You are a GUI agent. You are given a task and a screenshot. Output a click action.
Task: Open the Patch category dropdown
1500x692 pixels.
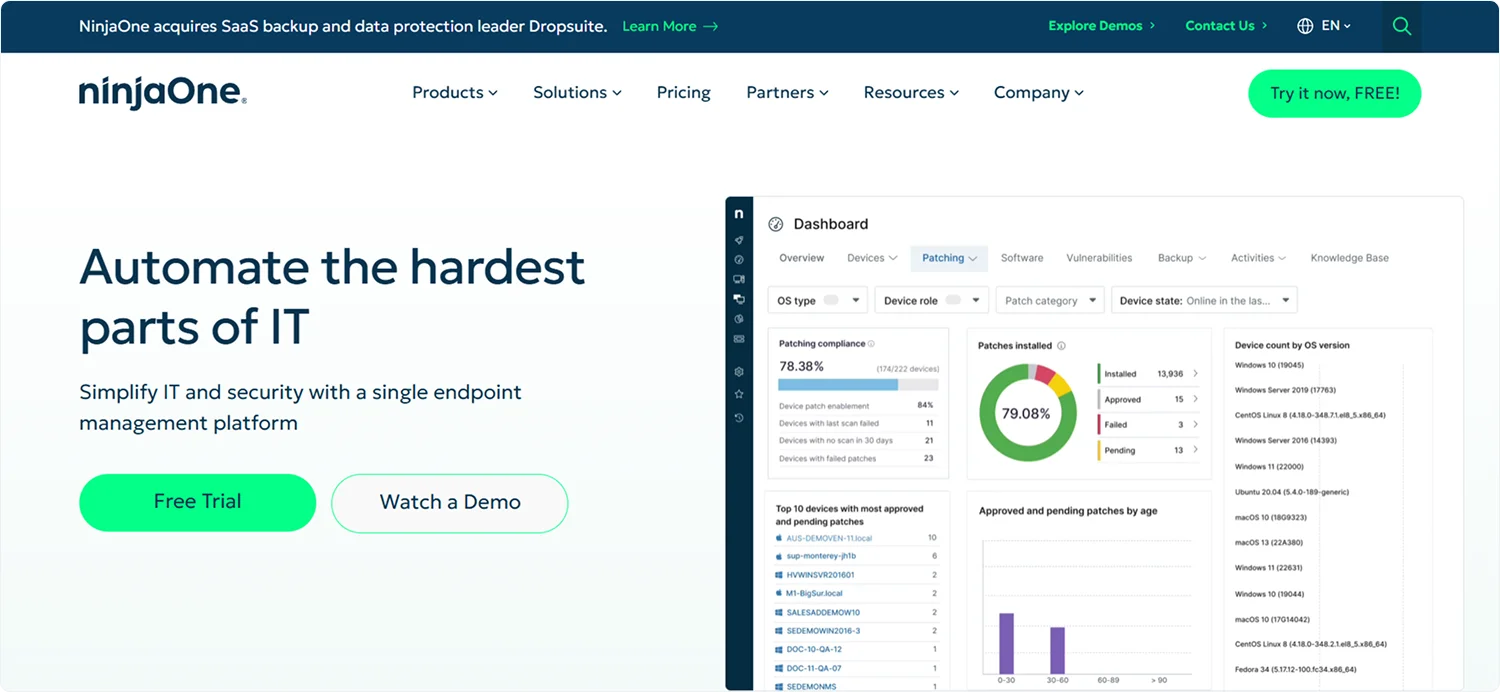pyautogui.click(x=1051, y=300)
